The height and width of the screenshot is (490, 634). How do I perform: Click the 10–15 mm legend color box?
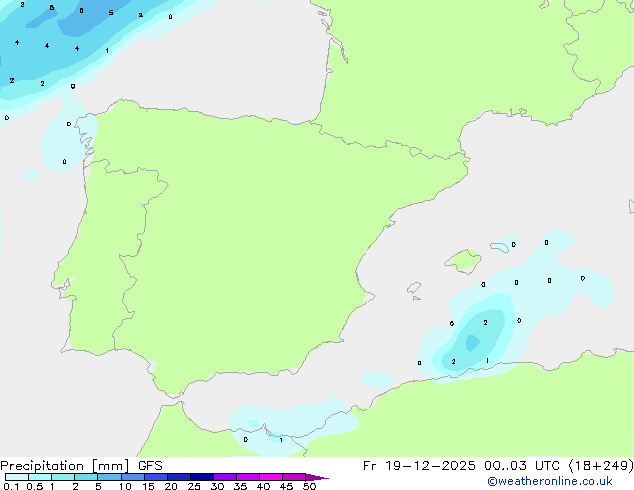tap(133, 477)
